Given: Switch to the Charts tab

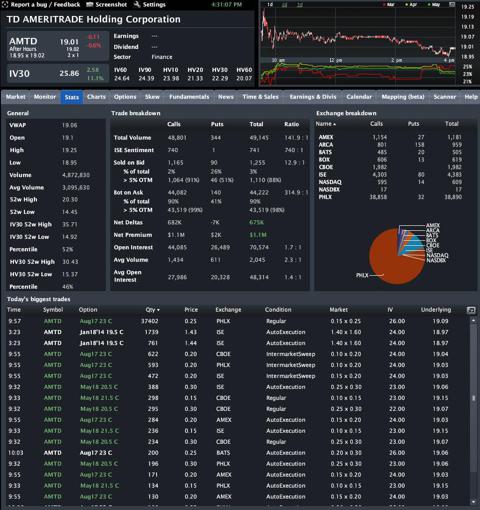Looking at the screenshot, I should pos(96,97).
